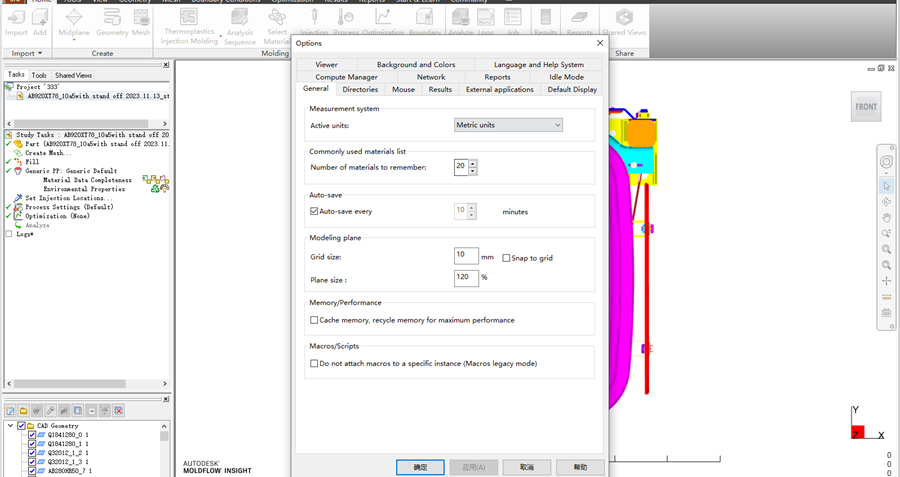The height and width of the screenshot is (477, 900).
Task: Click the 取消 (Cancel) button
Action: [527, 467]
